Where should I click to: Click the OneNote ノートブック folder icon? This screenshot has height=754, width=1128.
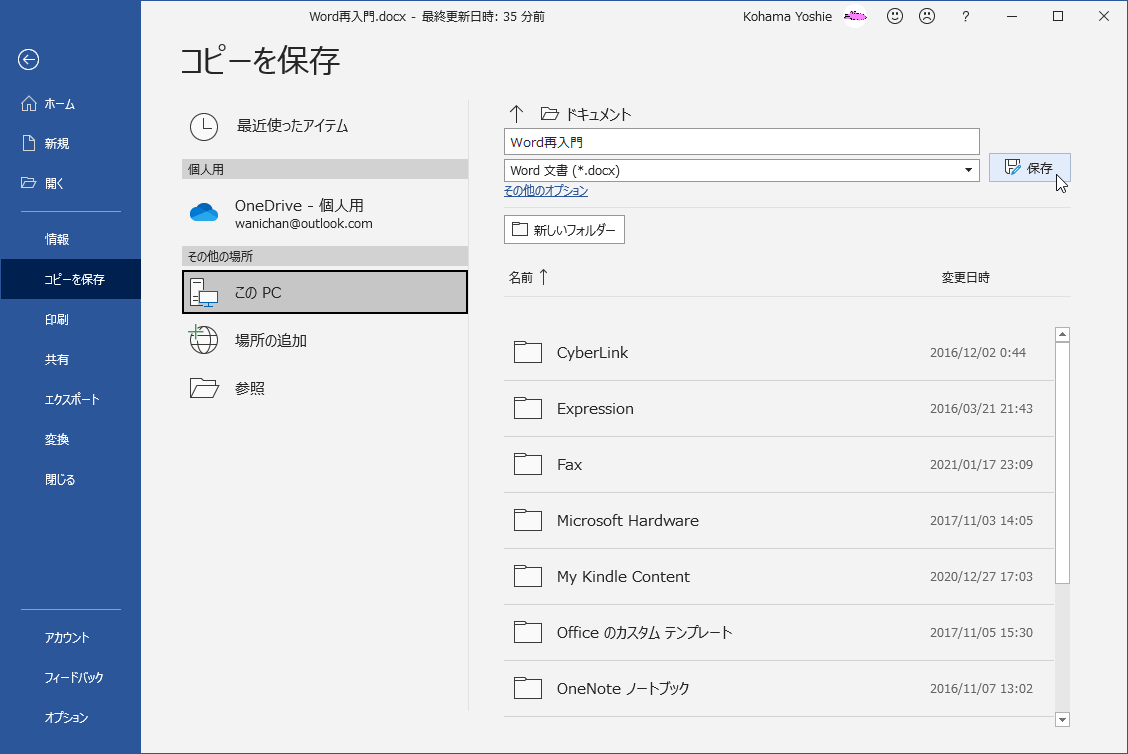coord(528,689)
